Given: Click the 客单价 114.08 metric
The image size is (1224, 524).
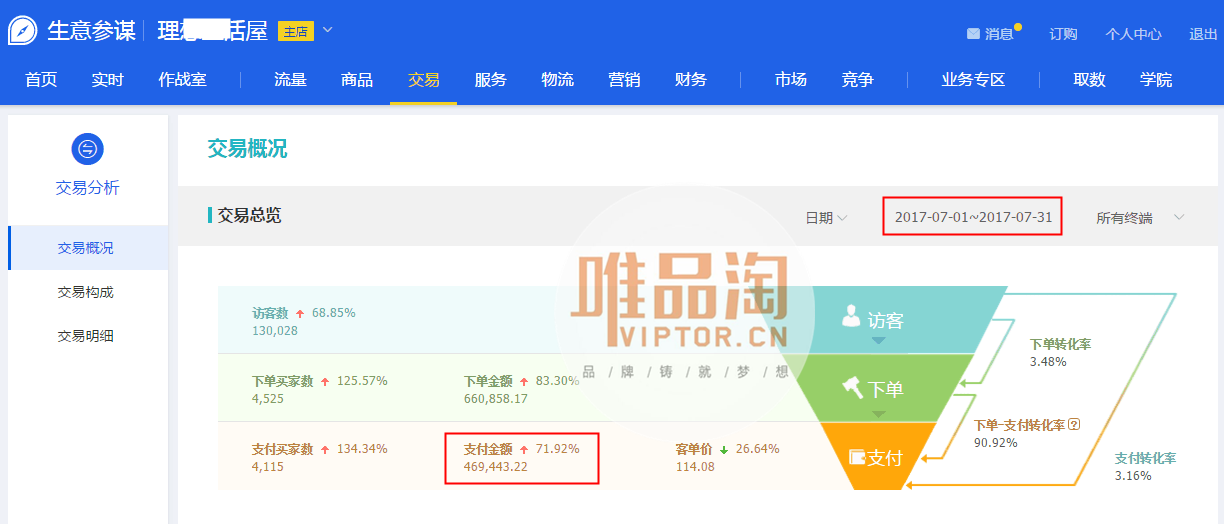Looking at the screenshot, I should tap(727, 457).
